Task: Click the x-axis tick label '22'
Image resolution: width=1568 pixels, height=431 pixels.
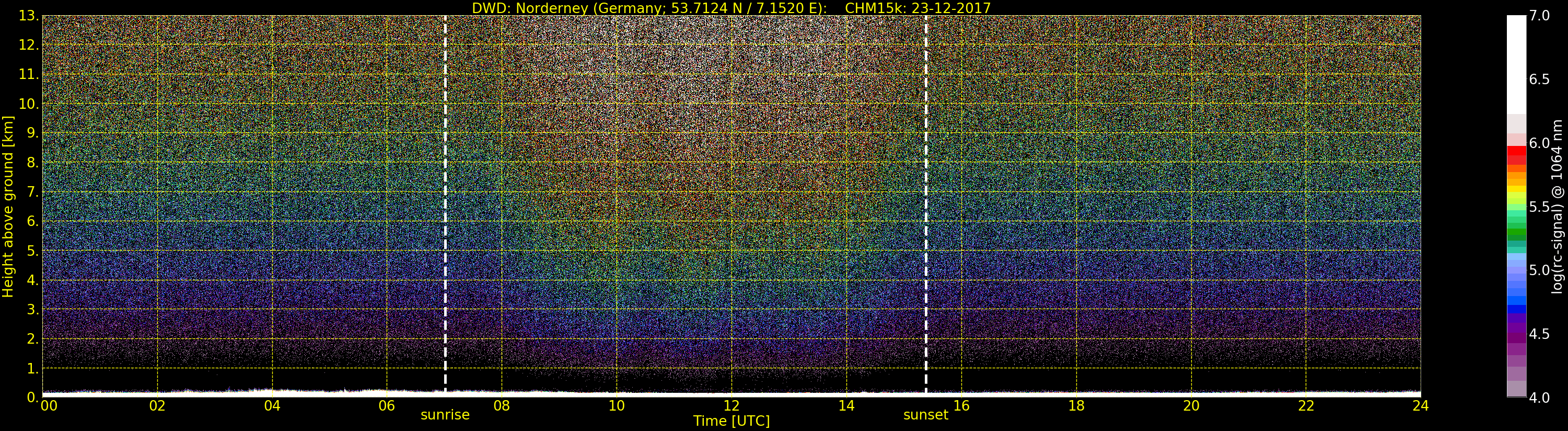Action: point(1306,406)
